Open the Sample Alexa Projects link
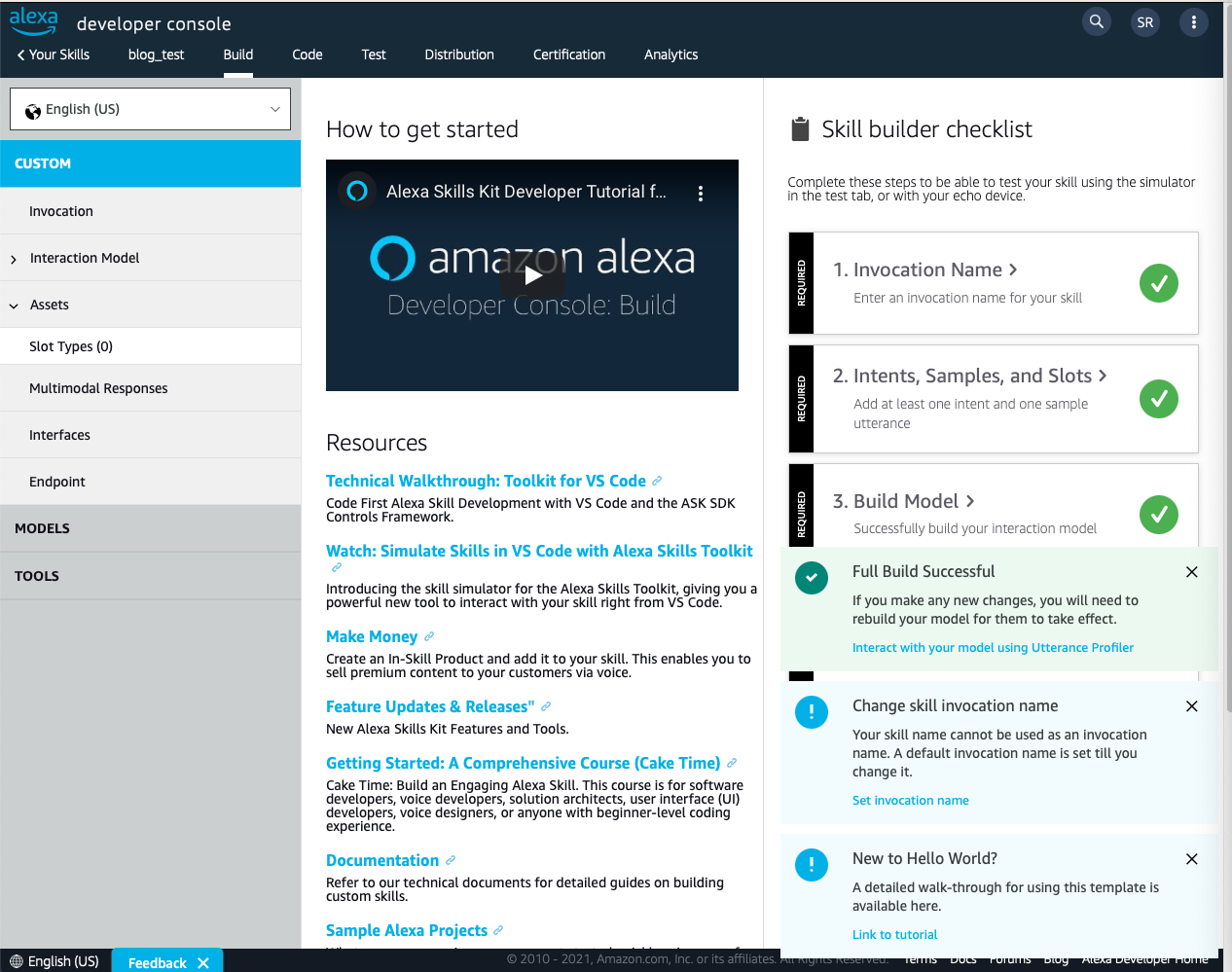 coord(407,930)
